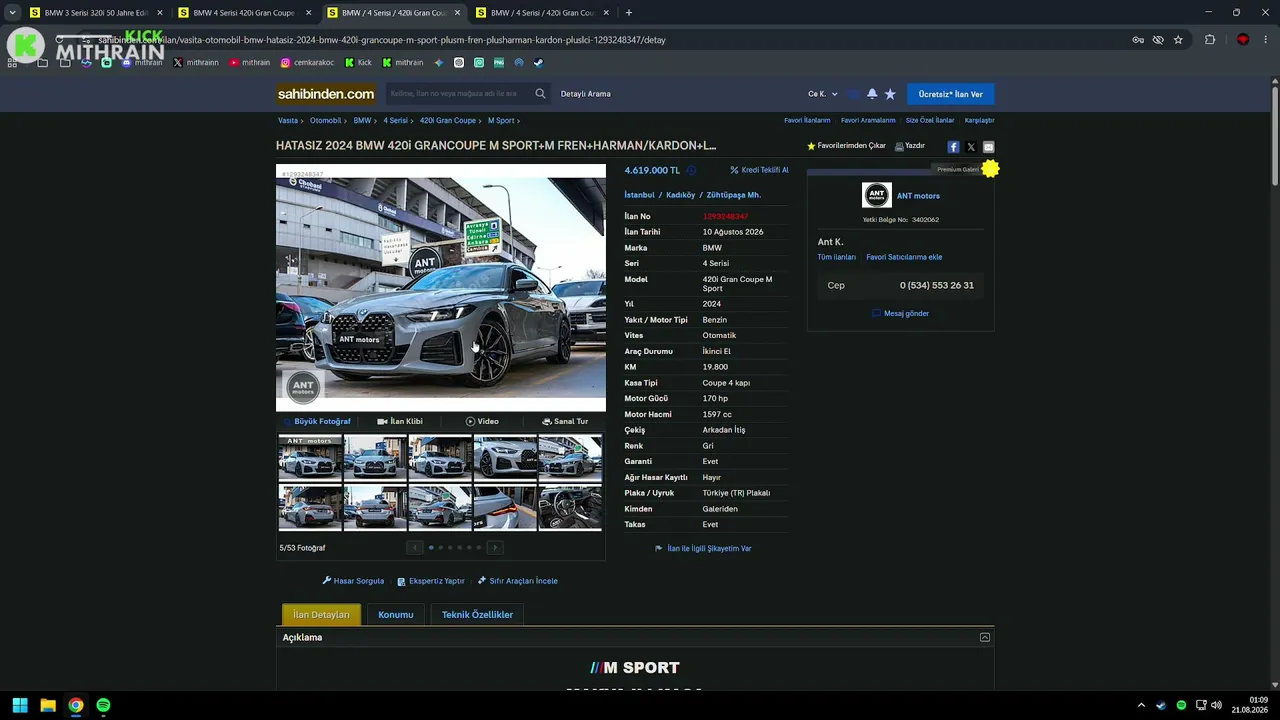
Task: Click the main car photo
Action: (x=441, y=288)
